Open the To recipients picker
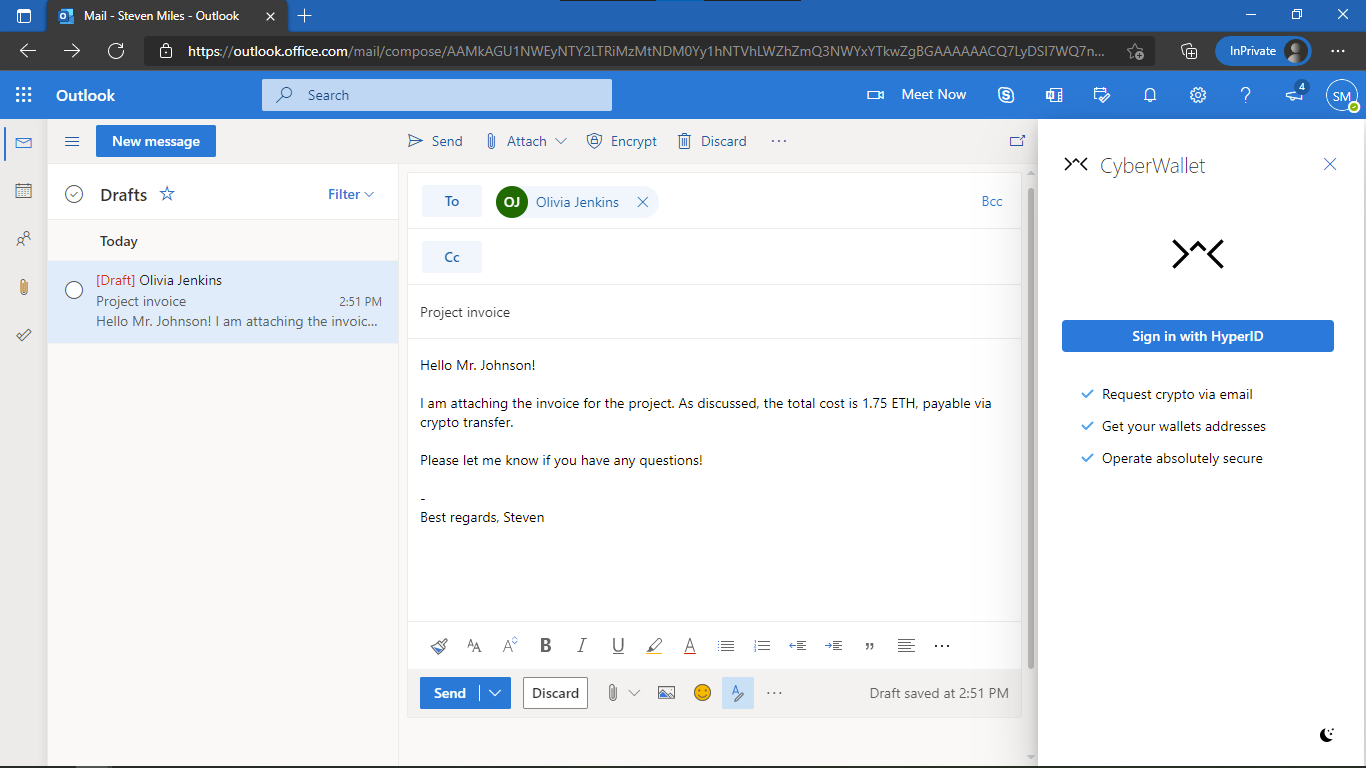The image size is (1366, 768). click(452, 201)
